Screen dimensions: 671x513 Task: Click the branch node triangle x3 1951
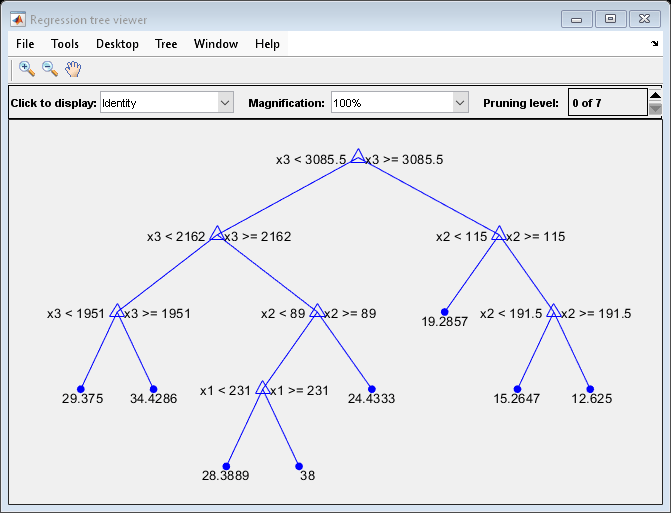(x=117, y=310)
